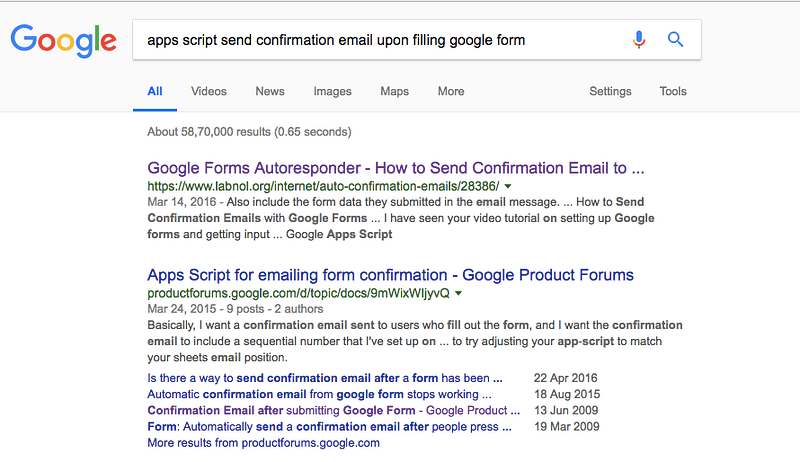This screenshot has height=462, width=800.
Task: Switch to the Images tab
Action: pyautogui.click(x=332, y=91)
